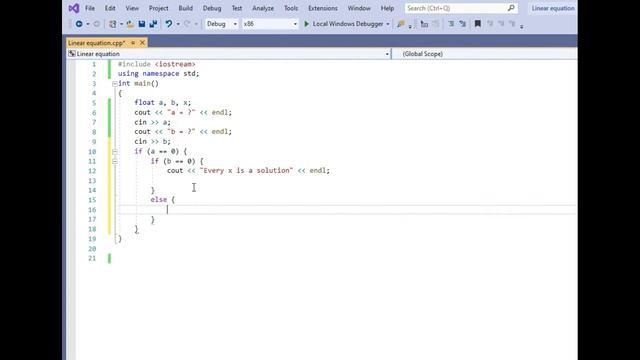
Task: Open the Local Windows Debugger dropdown arrow
Action: coord(388,24)
